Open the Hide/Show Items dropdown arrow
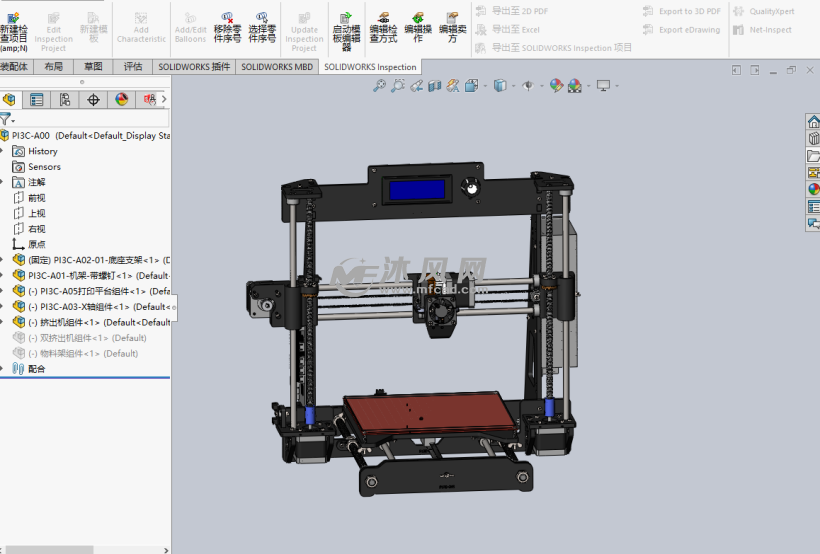Image resolution: width=820 pixels, height=554 pixels. coord(541,86)
